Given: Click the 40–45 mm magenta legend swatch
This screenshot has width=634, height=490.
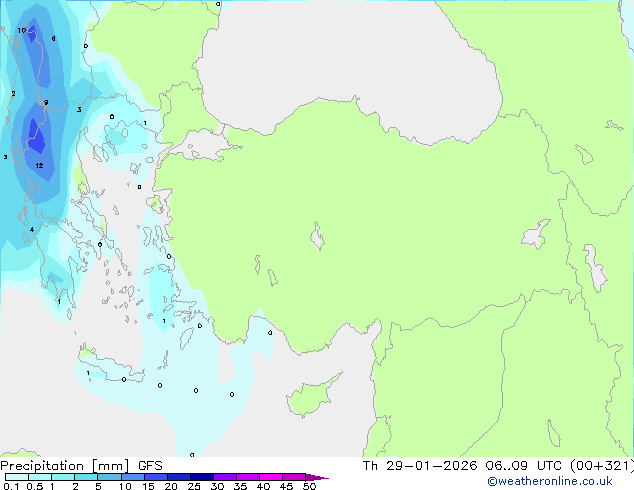Looking at the screenshot, I should pyautogui.click(x=271, y=477).
